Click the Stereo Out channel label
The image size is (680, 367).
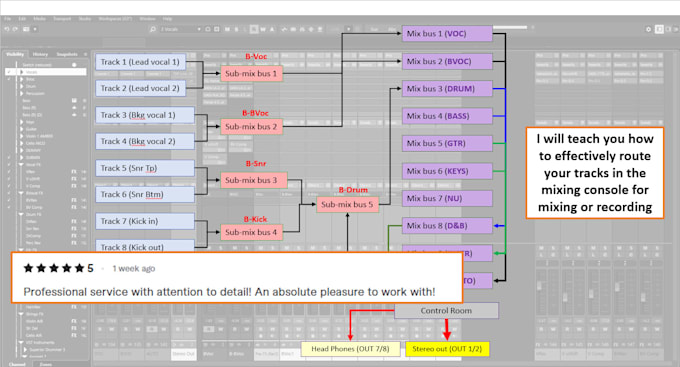183,354
